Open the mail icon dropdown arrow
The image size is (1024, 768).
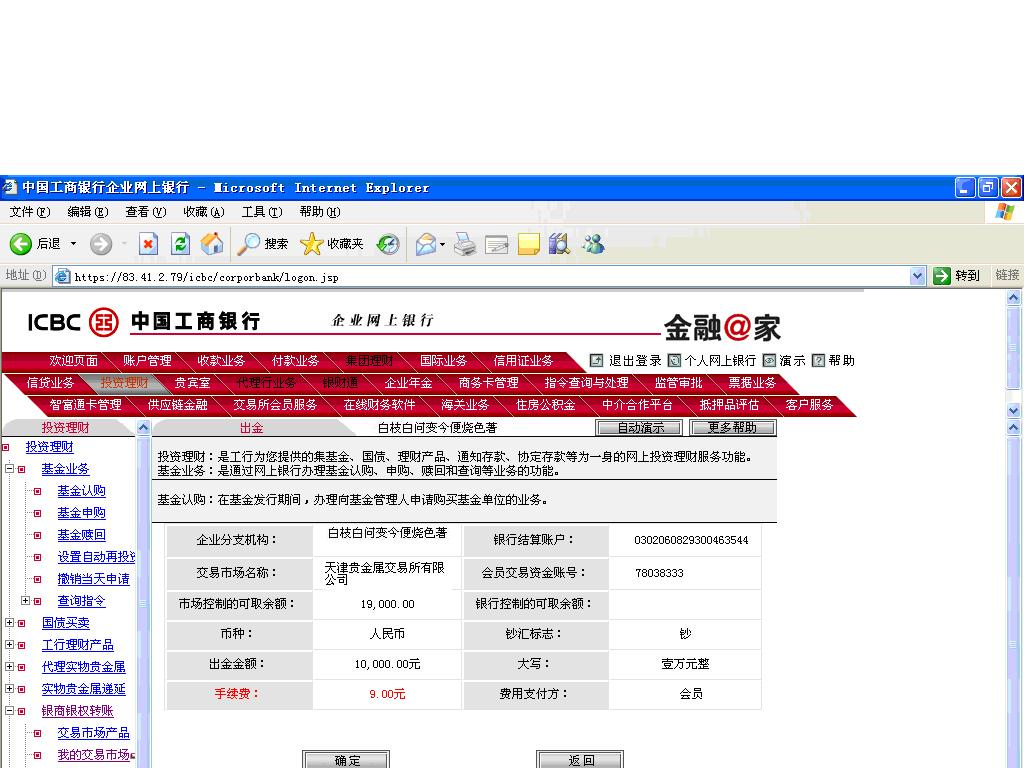click(x=442, y=245)
